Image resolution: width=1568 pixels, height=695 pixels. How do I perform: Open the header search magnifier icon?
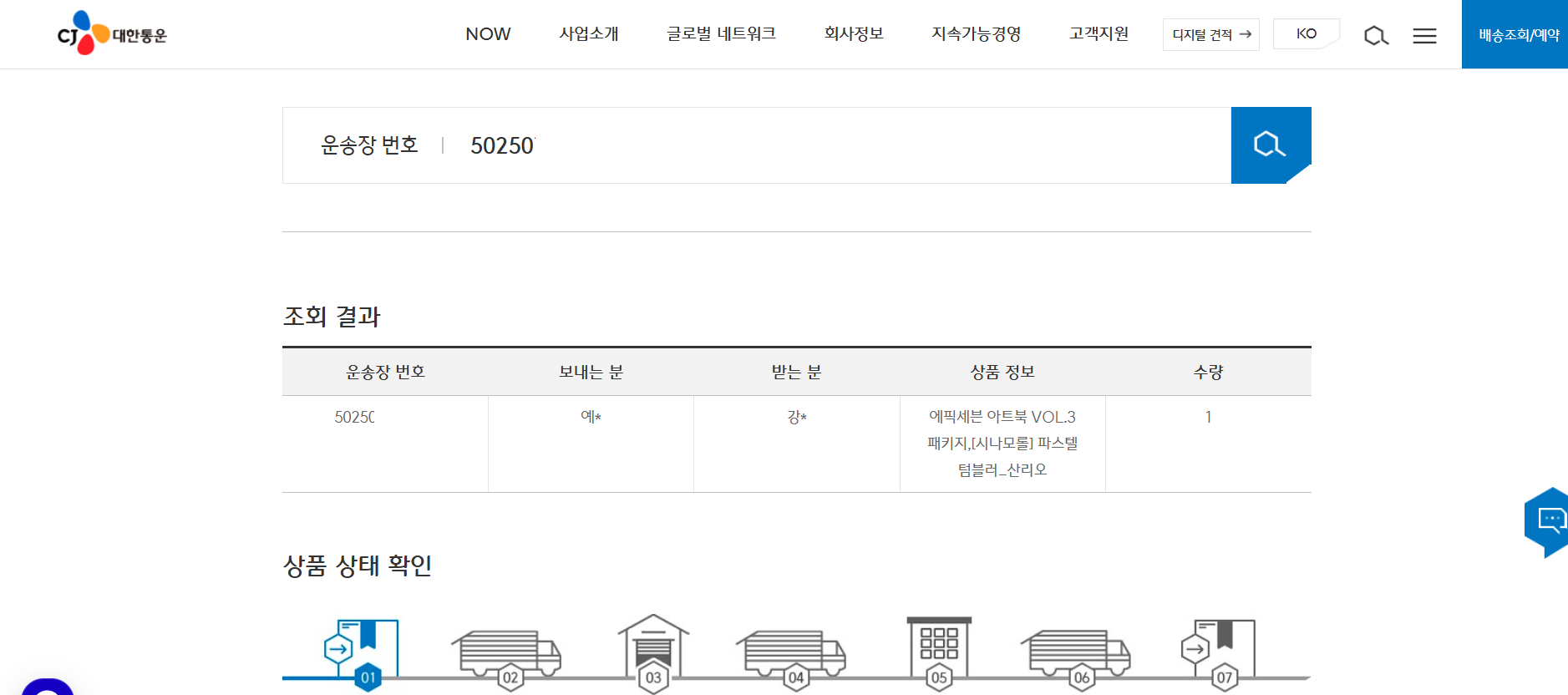(1376, 35)
